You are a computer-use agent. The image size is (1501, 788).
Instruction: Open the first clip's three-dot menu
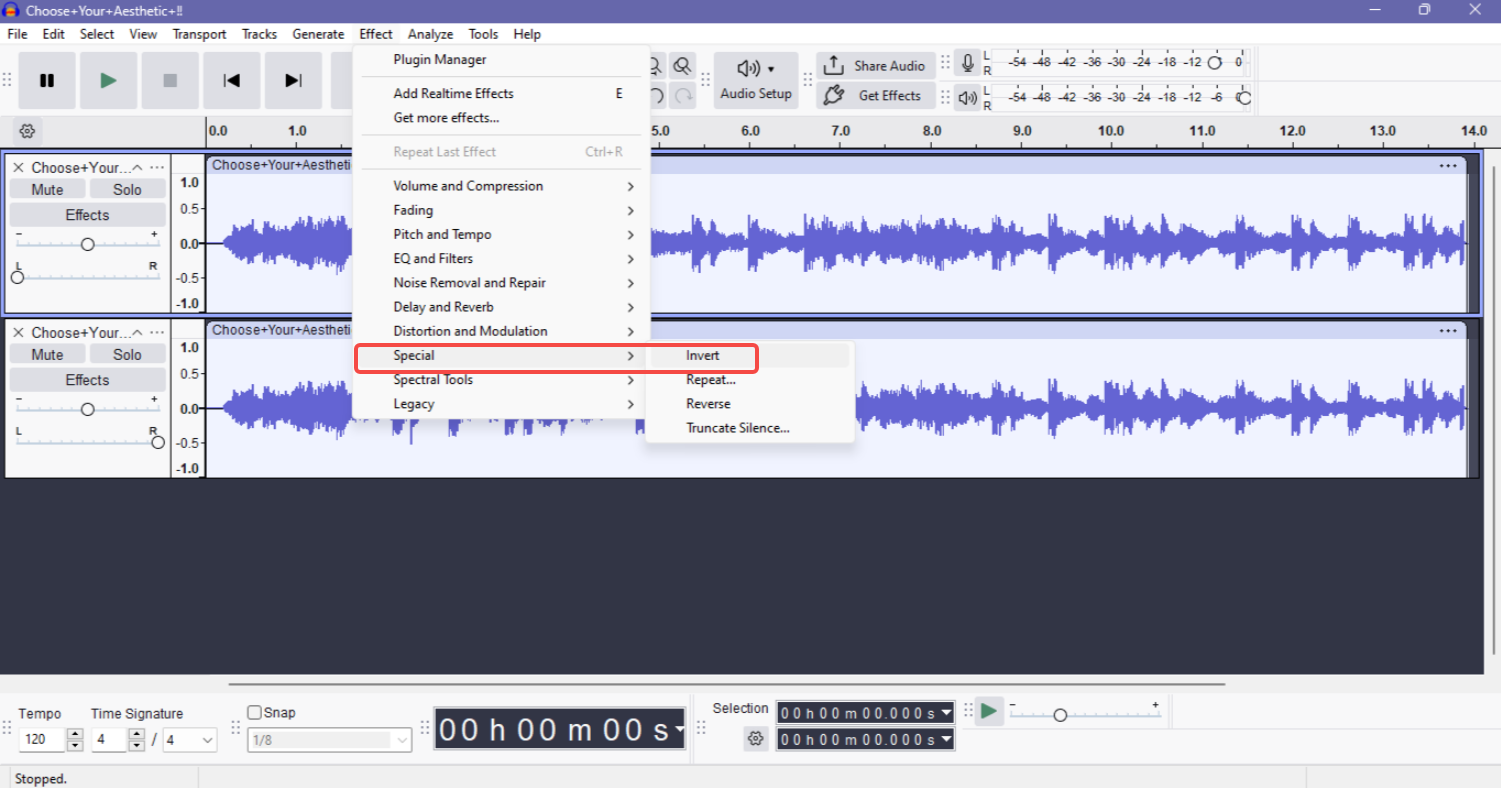pos(1448,166)
